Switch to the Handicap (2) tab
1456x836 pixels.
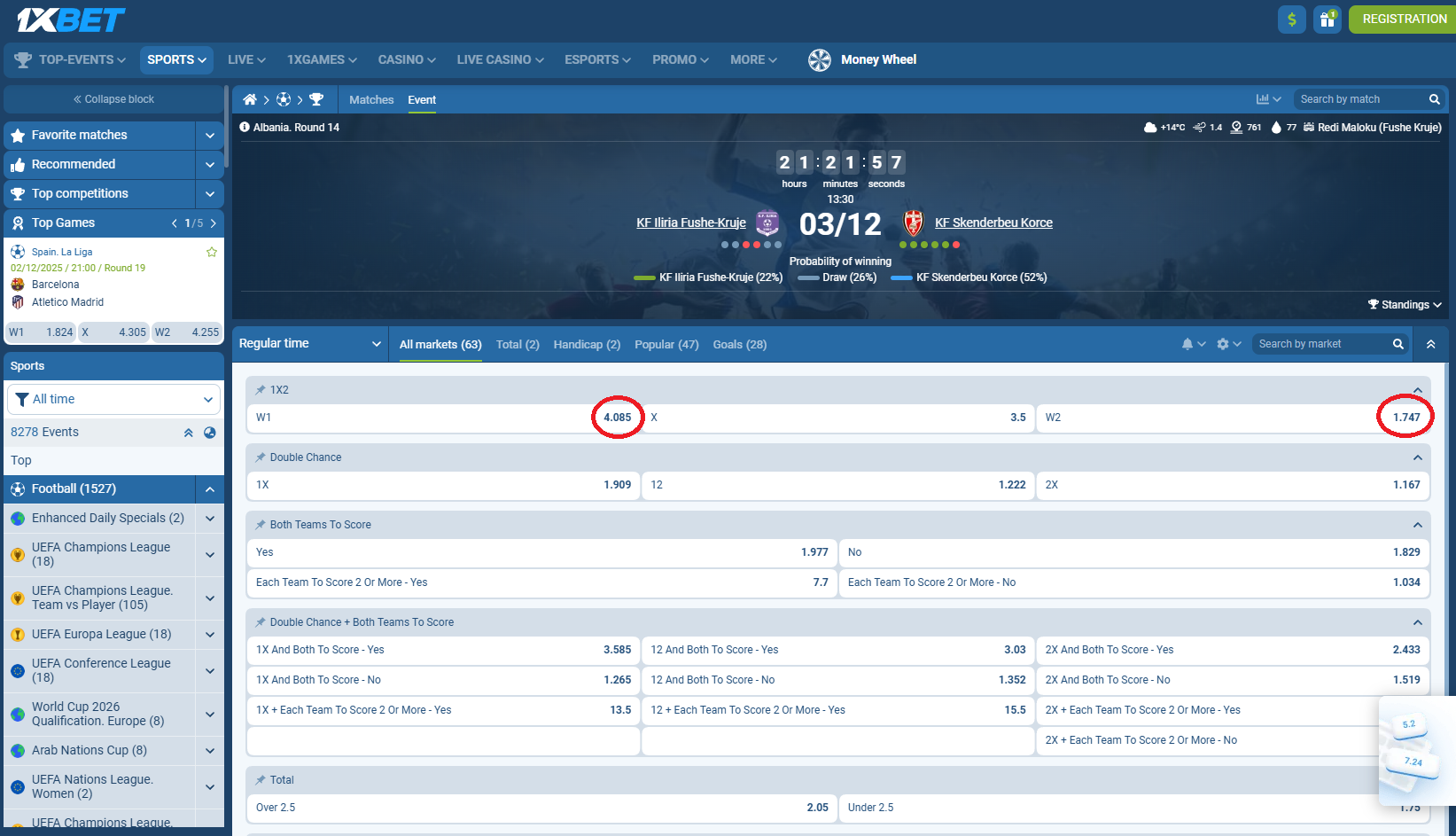[x=586, y=345]
